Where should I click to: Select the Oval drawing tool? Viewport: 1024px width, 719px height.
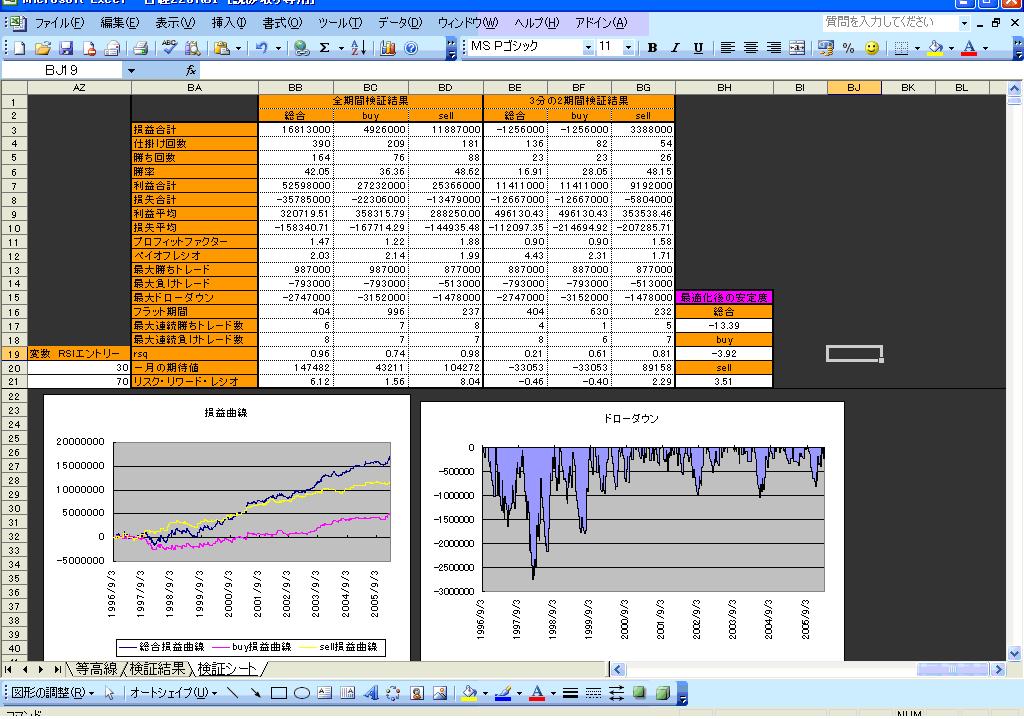click(x=301, y=692)
